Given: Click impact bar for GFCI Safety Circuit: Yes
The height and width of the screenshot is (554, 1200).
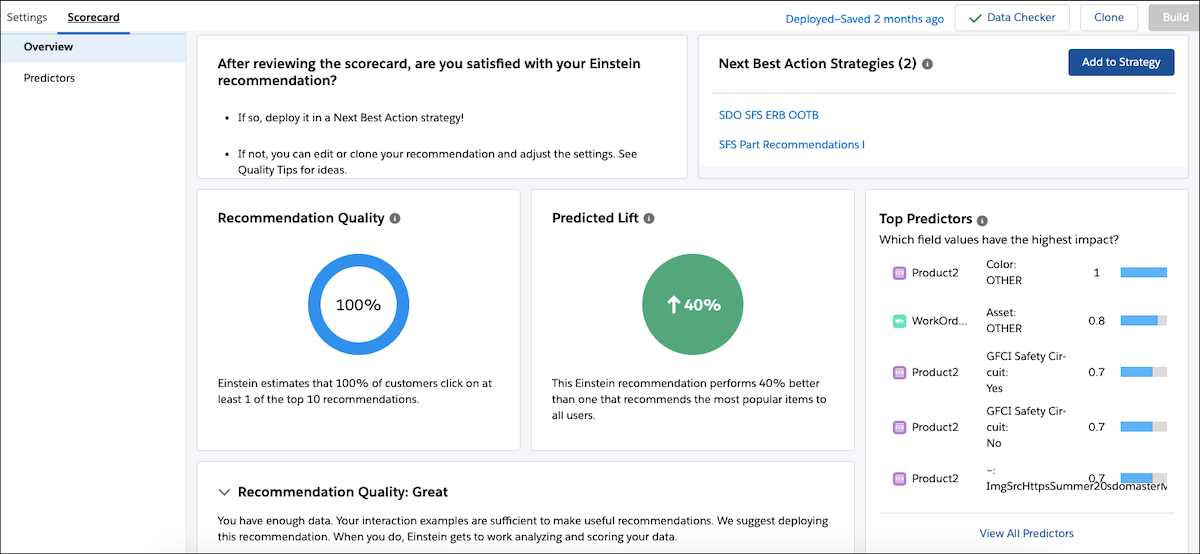Looking at the screenshot, I should click(1144, 372).
